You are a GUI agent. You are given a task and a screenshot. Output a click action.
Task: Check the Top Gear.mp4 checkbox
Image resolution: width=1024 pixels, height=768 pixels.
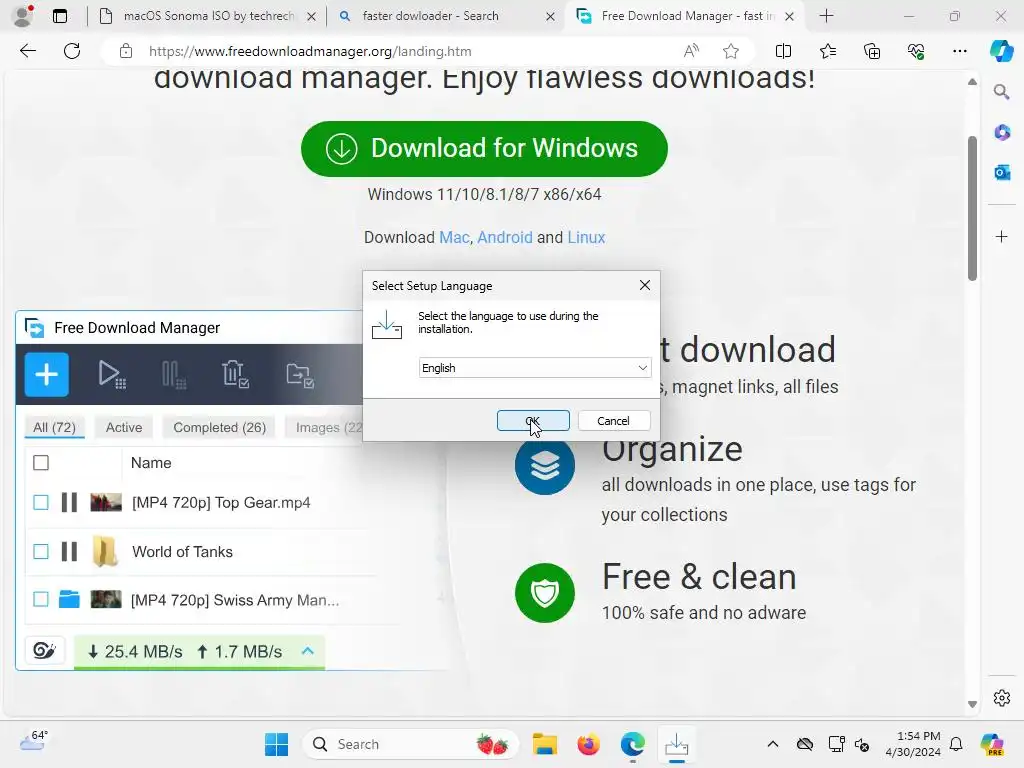(40, 502)
